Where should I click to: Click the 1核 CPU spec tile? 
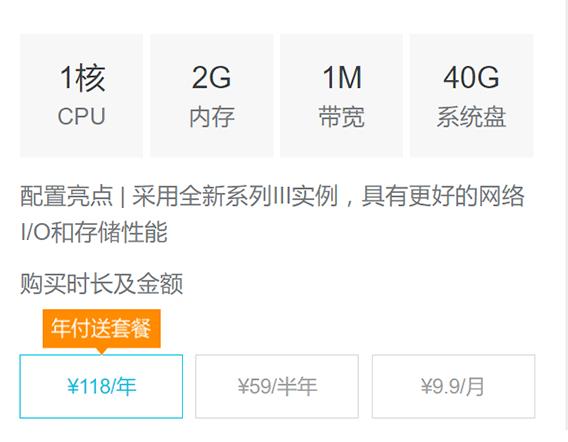coord(82,96)
